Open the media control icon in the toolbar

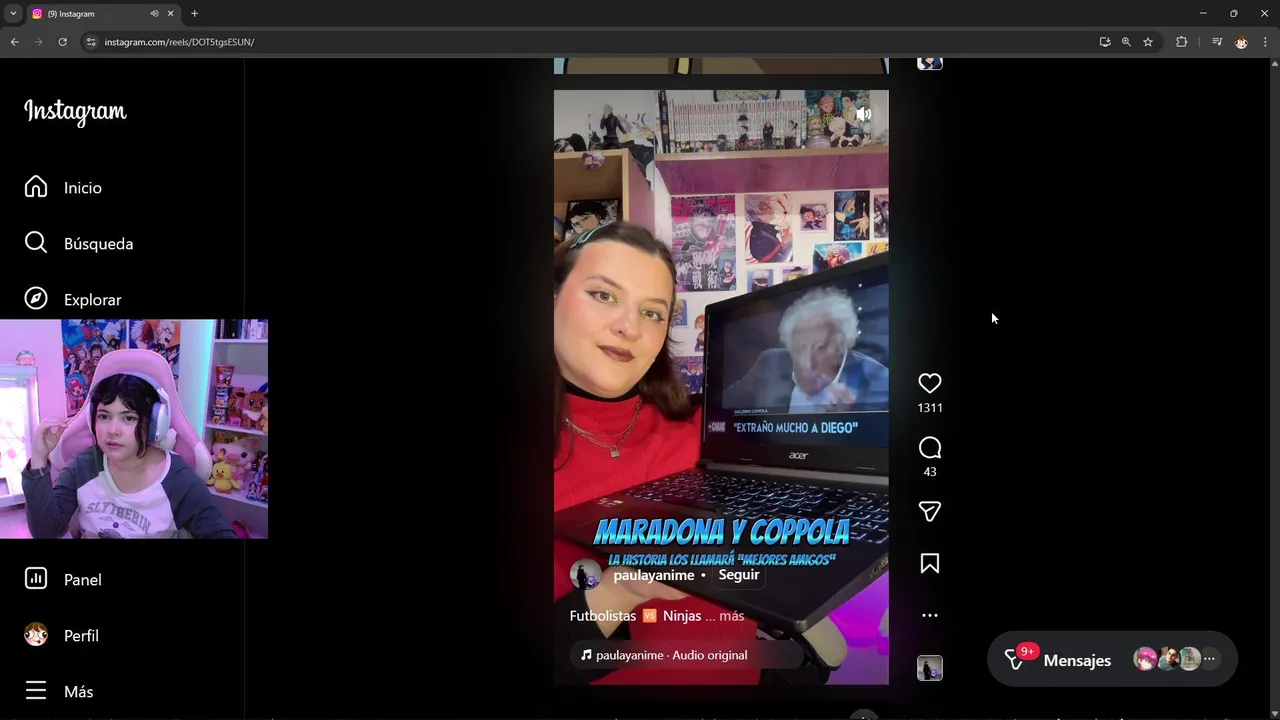click(x=1216, y=42)
